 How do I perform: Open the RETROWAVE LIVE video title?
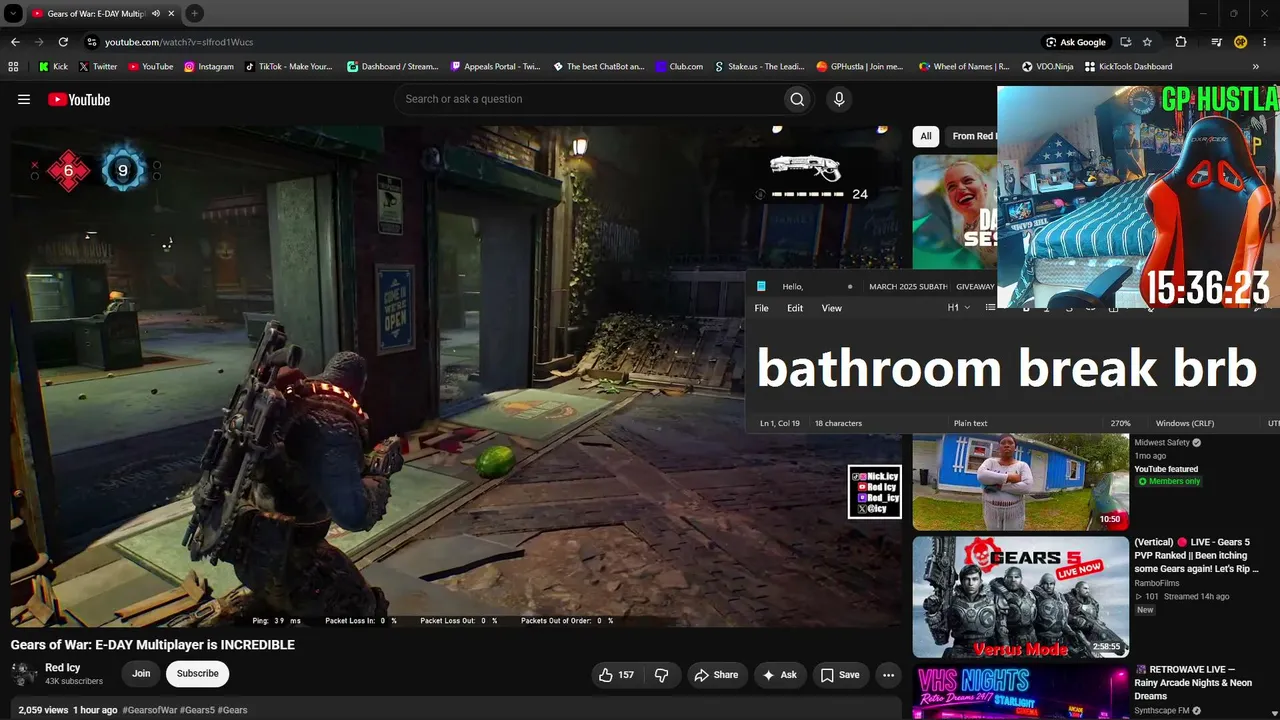1193,682
